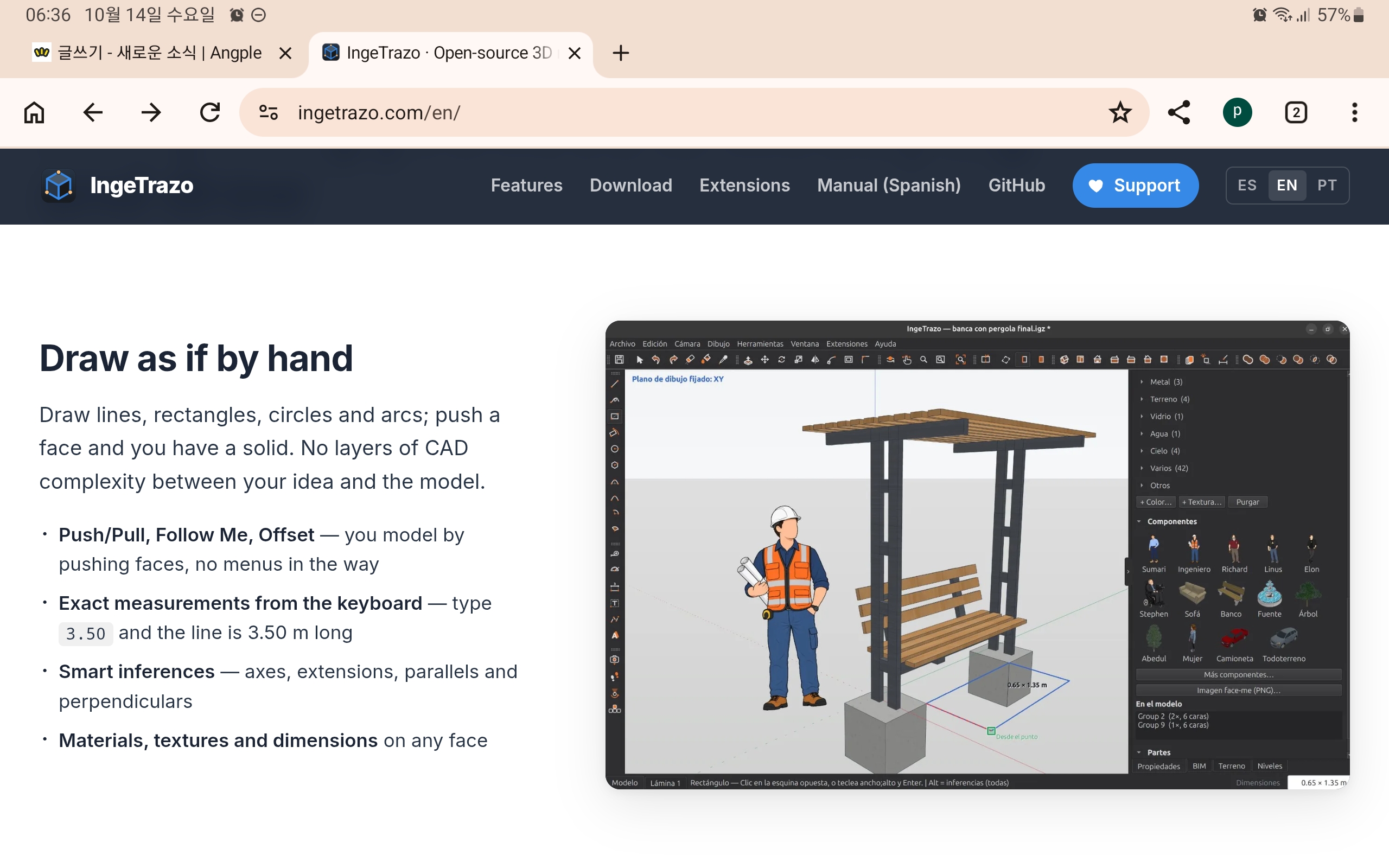Select the arrow Select tool in app toolbar
This screenshot has width=1389, height=868.
click(x=639, y=360)
